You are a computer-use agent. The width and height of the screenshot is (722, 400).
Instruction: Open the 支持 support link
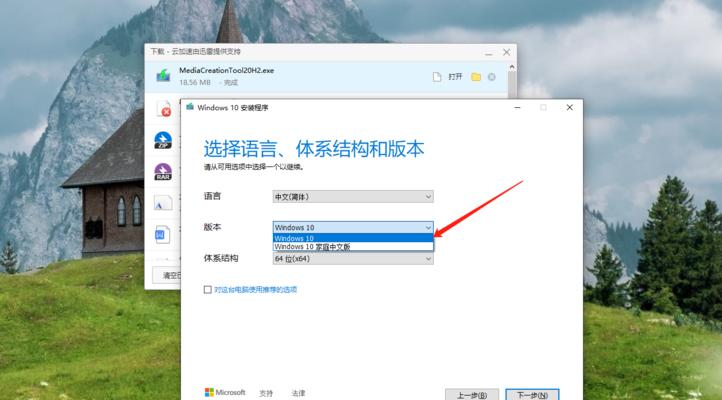click(266, 393)
